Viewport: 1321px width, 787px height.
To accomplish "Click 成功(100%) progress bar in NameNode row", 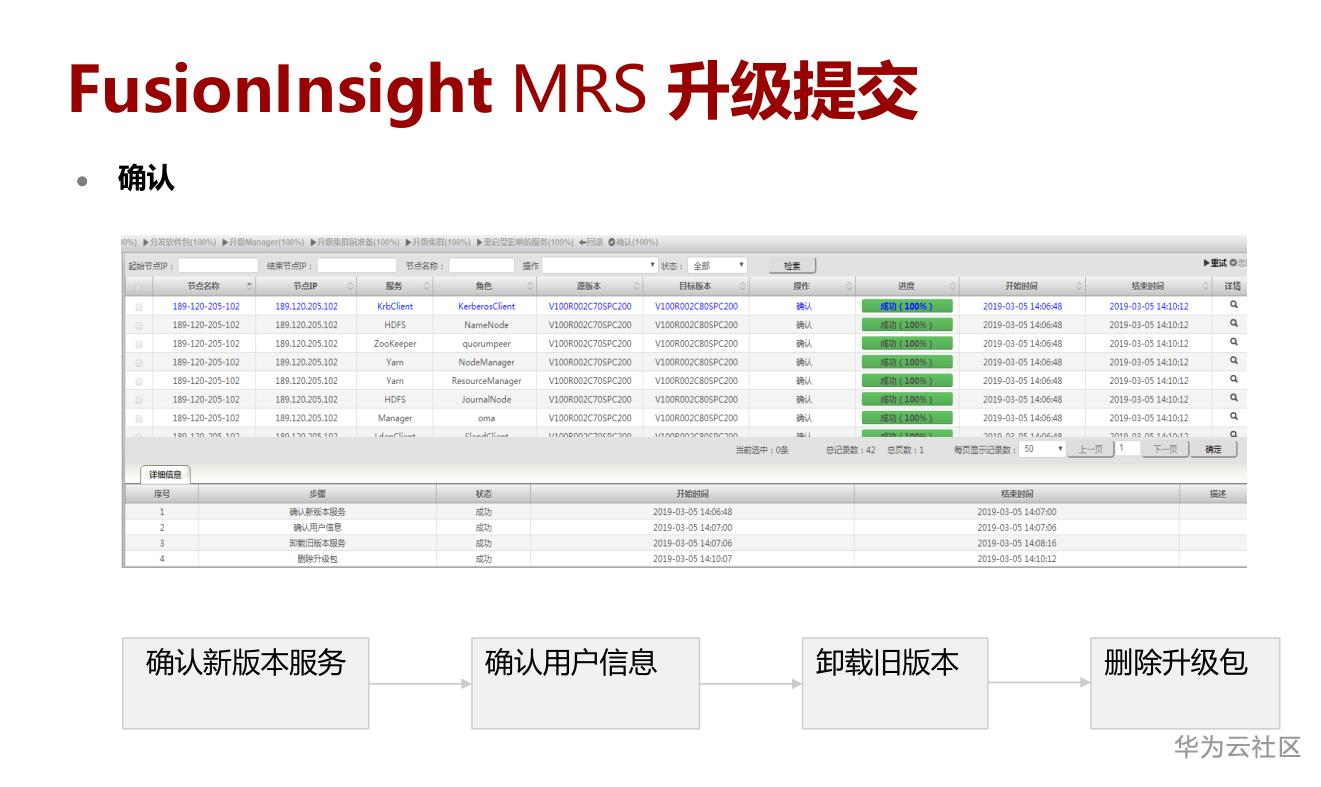I will click(x=906, y=325).
